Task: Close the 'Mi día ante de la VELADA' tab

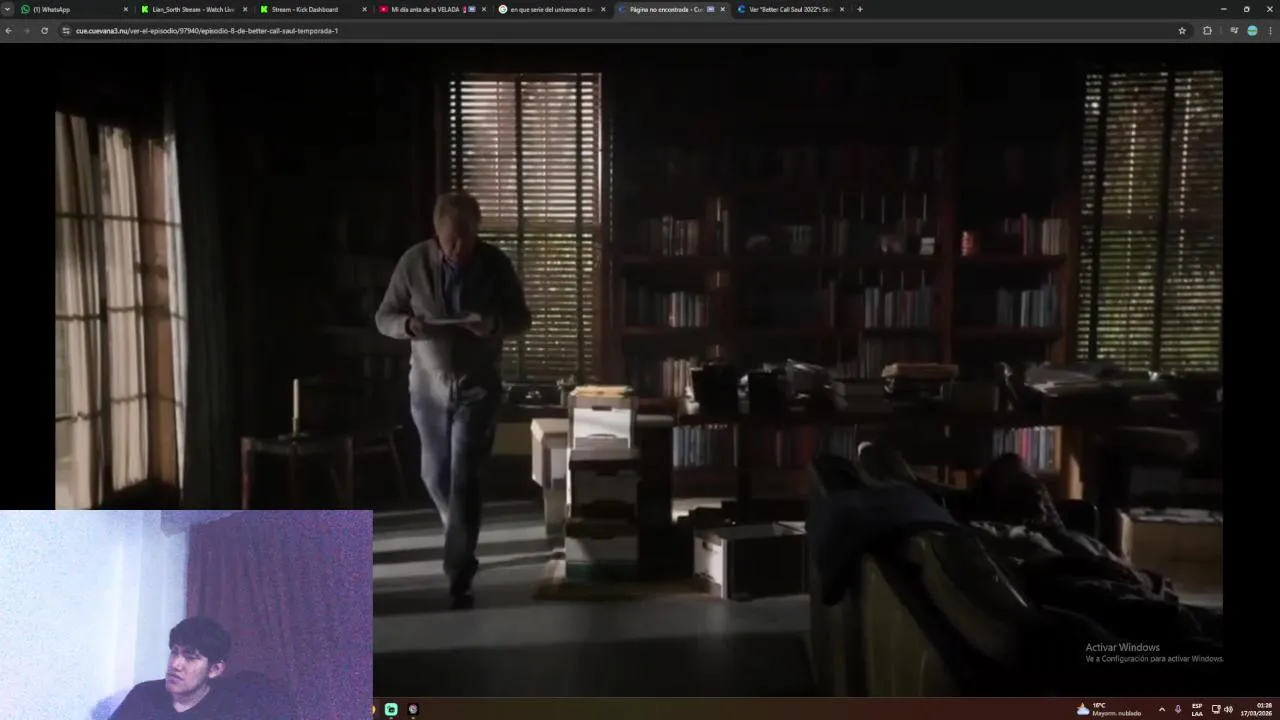Action: 483,9
